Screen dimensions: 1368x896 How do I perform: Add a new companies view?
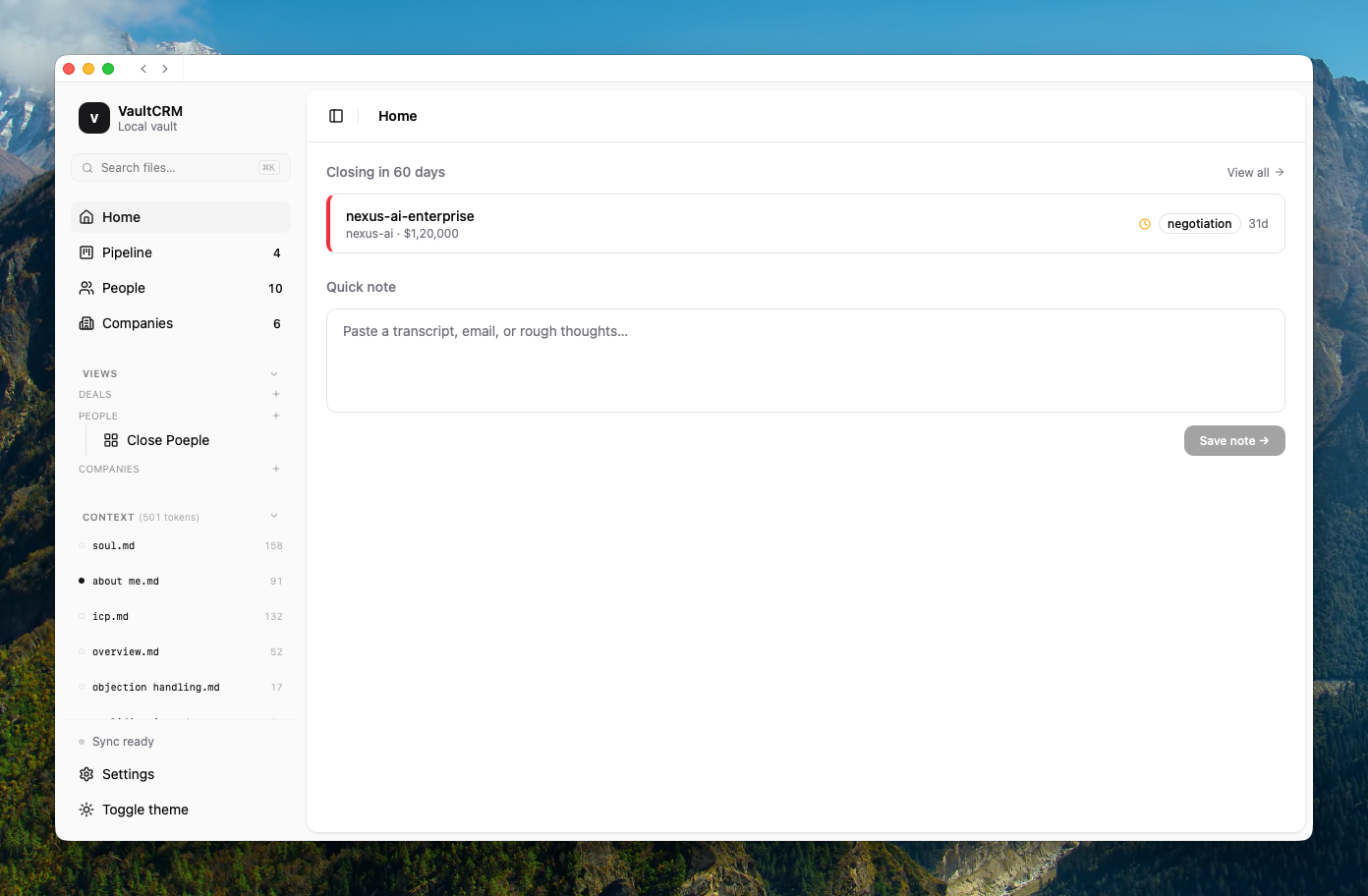tap(276, 469)
